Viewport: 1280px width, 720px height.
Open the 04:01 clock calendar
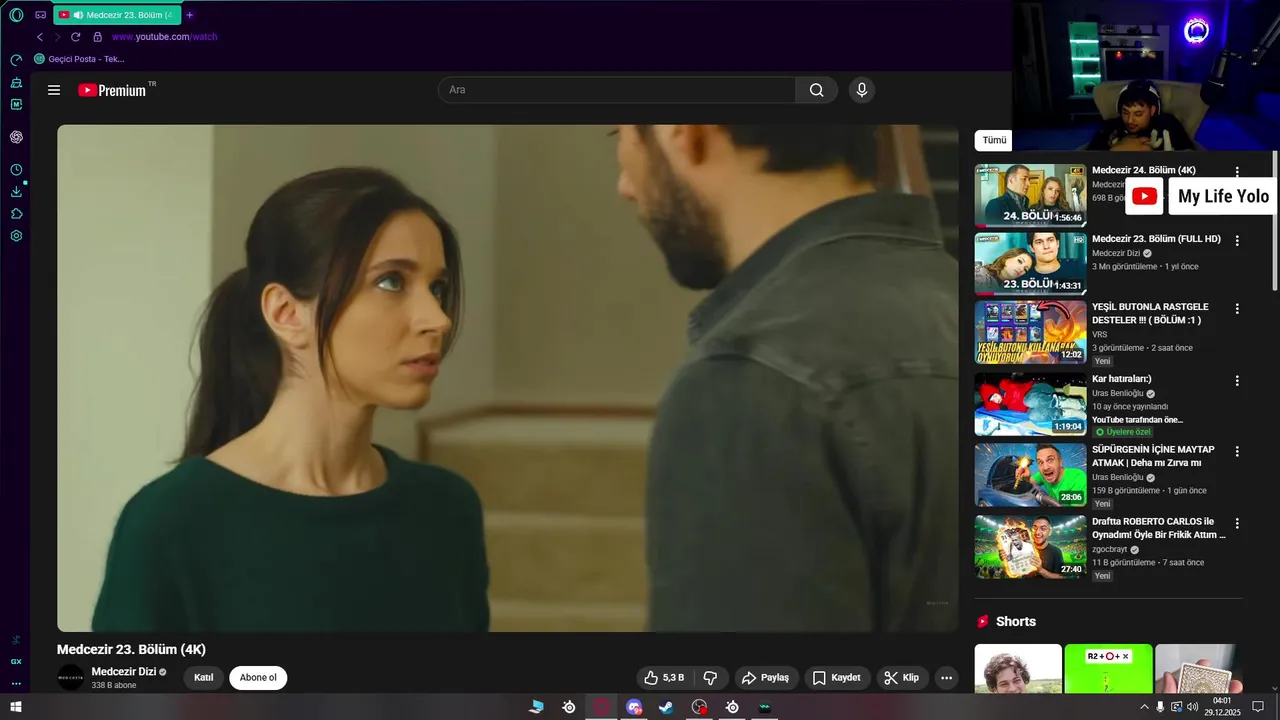click(1222, 707)
